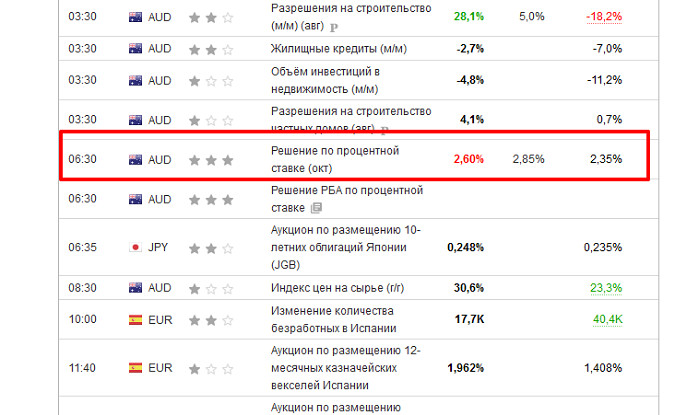
Task: Open 'Индекс цен на сырье (г/г)' event
Action: 335,288
